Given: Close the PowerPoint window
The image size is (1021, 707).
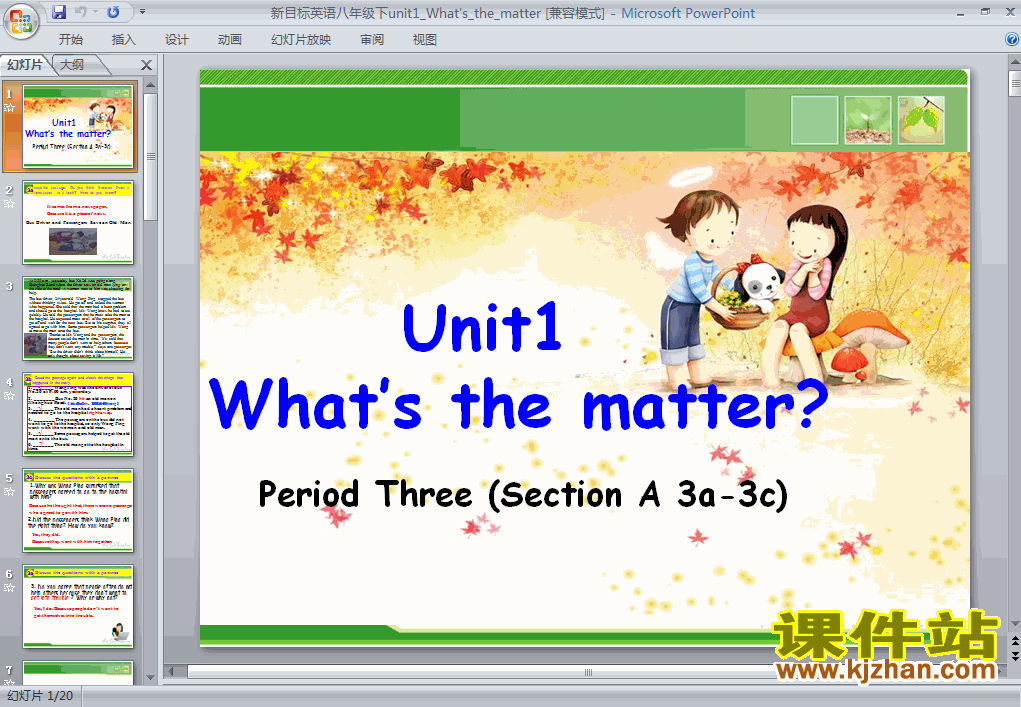Looking at the screenshot, I should click(1011, 12).
